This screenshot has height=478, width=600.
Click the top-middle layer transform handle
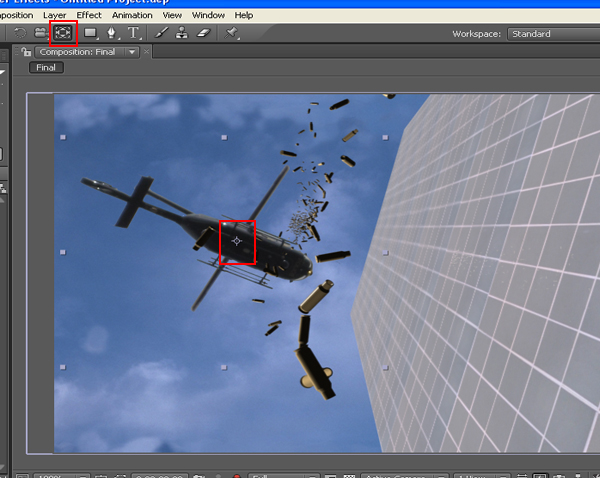tap(224, 137)
